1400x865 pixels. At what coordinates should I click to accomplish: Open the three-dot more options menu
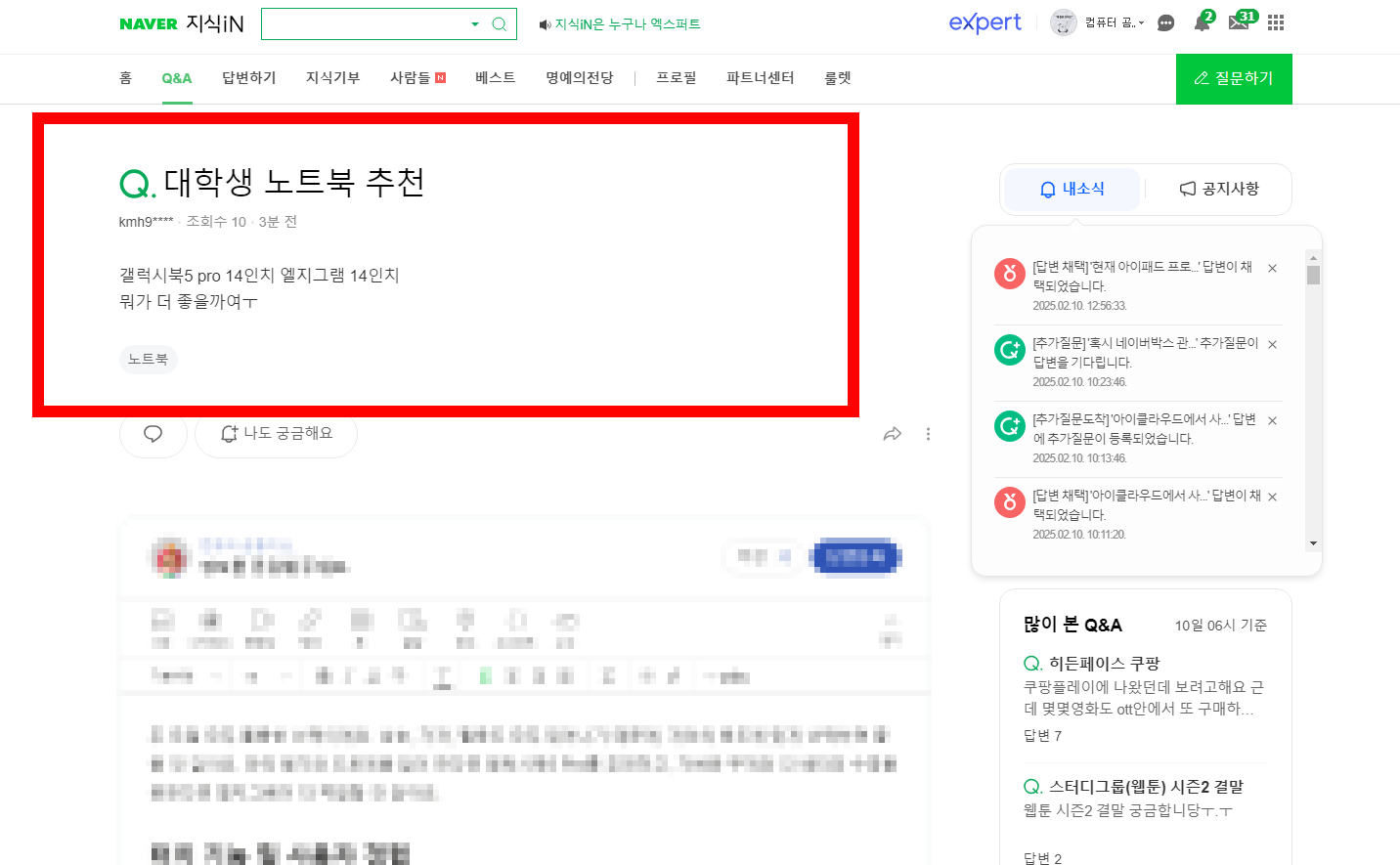(928, 434)
